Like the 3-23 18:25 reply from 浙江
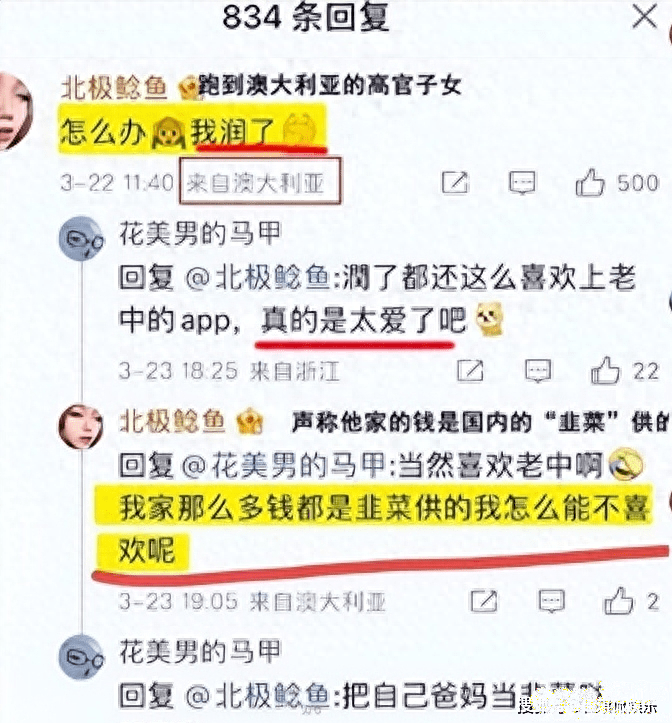This screenshot has height=723, width=672. (x=605, y=370)
